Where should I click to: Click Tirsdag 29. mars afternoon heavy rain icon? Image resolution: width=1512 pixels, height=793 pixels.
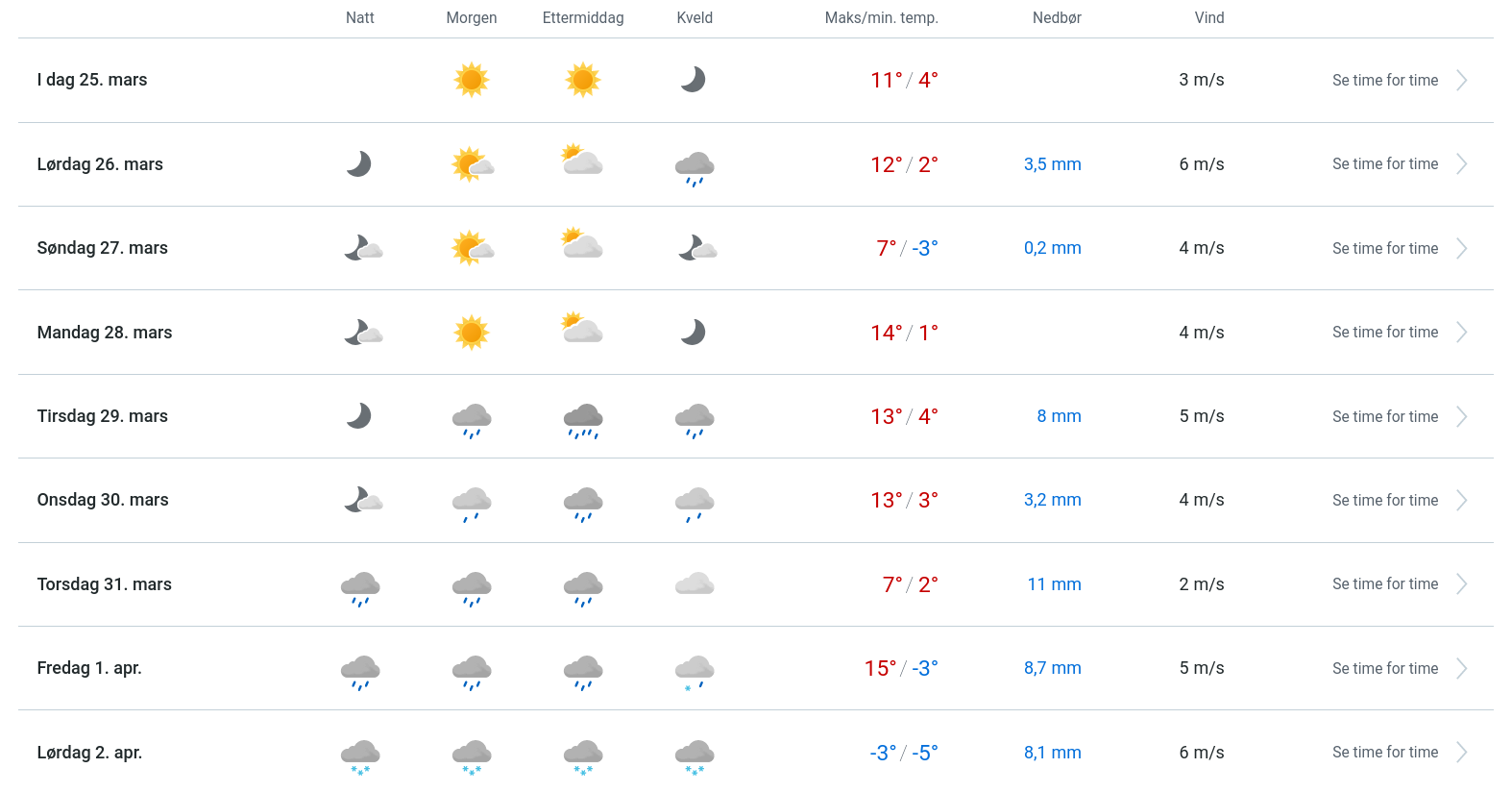[583, 419]
